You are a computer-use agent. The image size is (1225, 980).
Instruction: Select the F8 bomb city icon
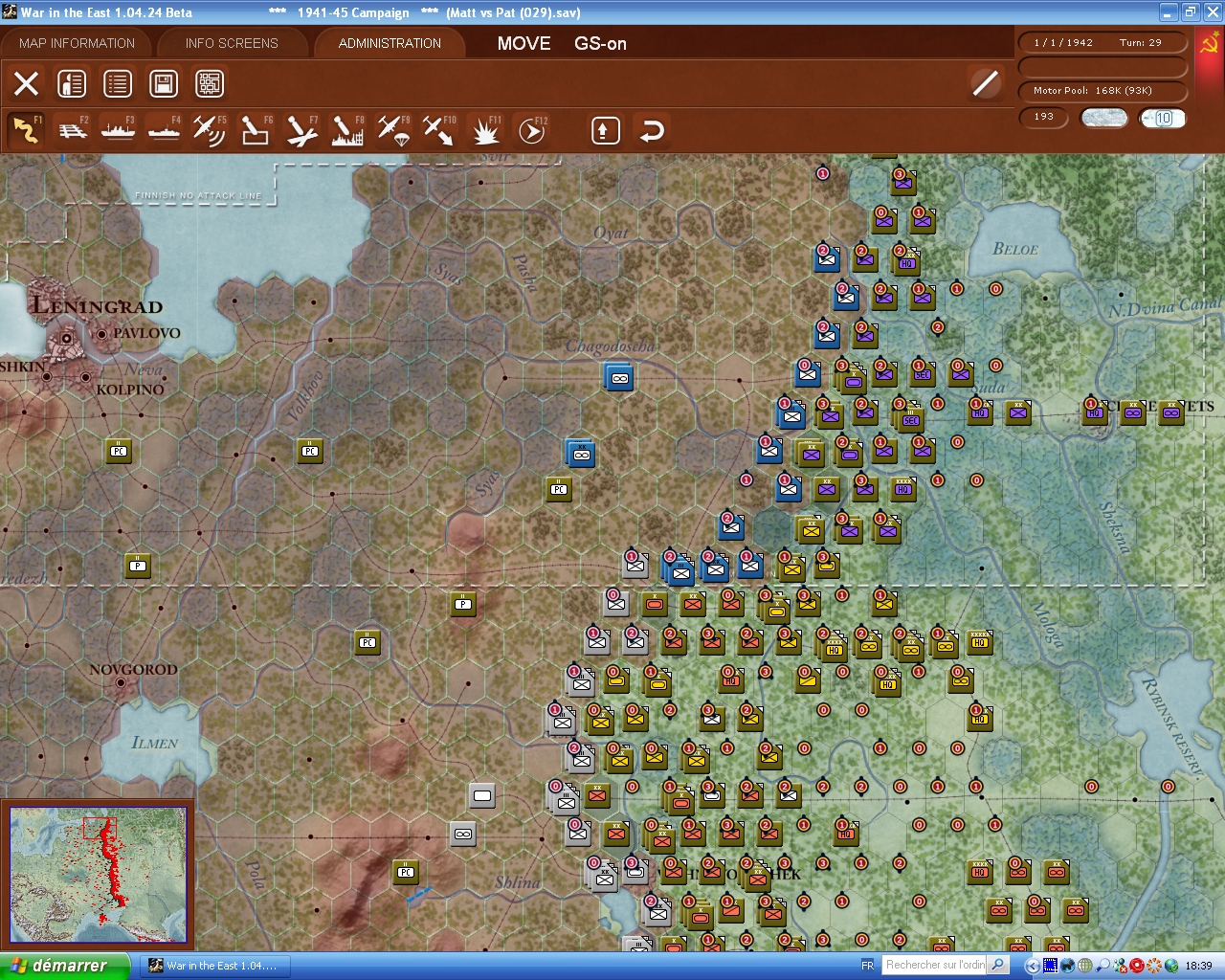pos(347,130)
